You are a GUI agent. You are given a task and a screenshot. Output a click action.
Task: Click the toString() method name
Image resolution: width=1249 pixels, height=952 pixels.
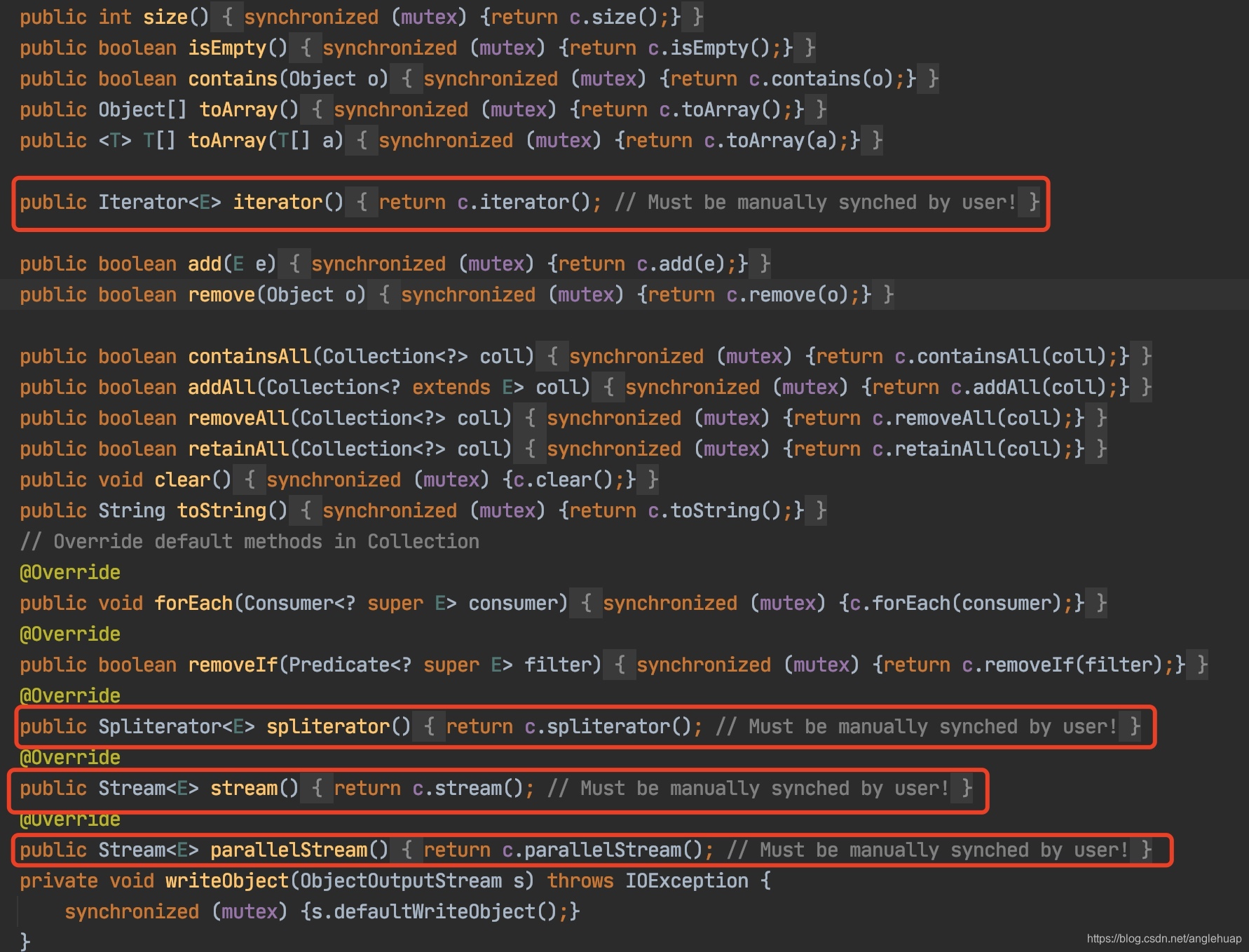click(221, 510)
